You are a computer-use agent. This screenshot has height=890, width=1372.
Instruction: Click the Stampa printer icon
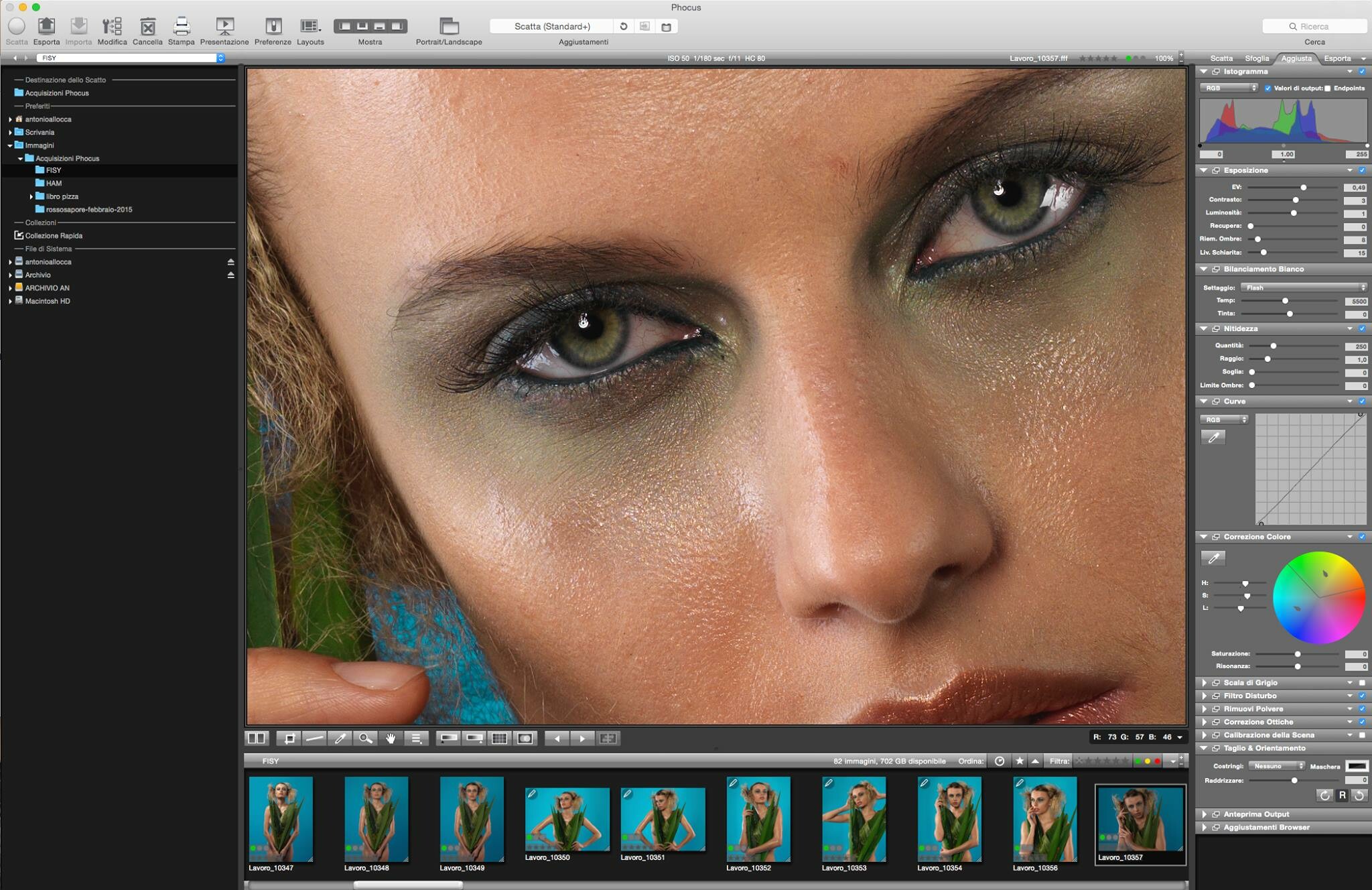pyautogui.click(x=181, y=27)
